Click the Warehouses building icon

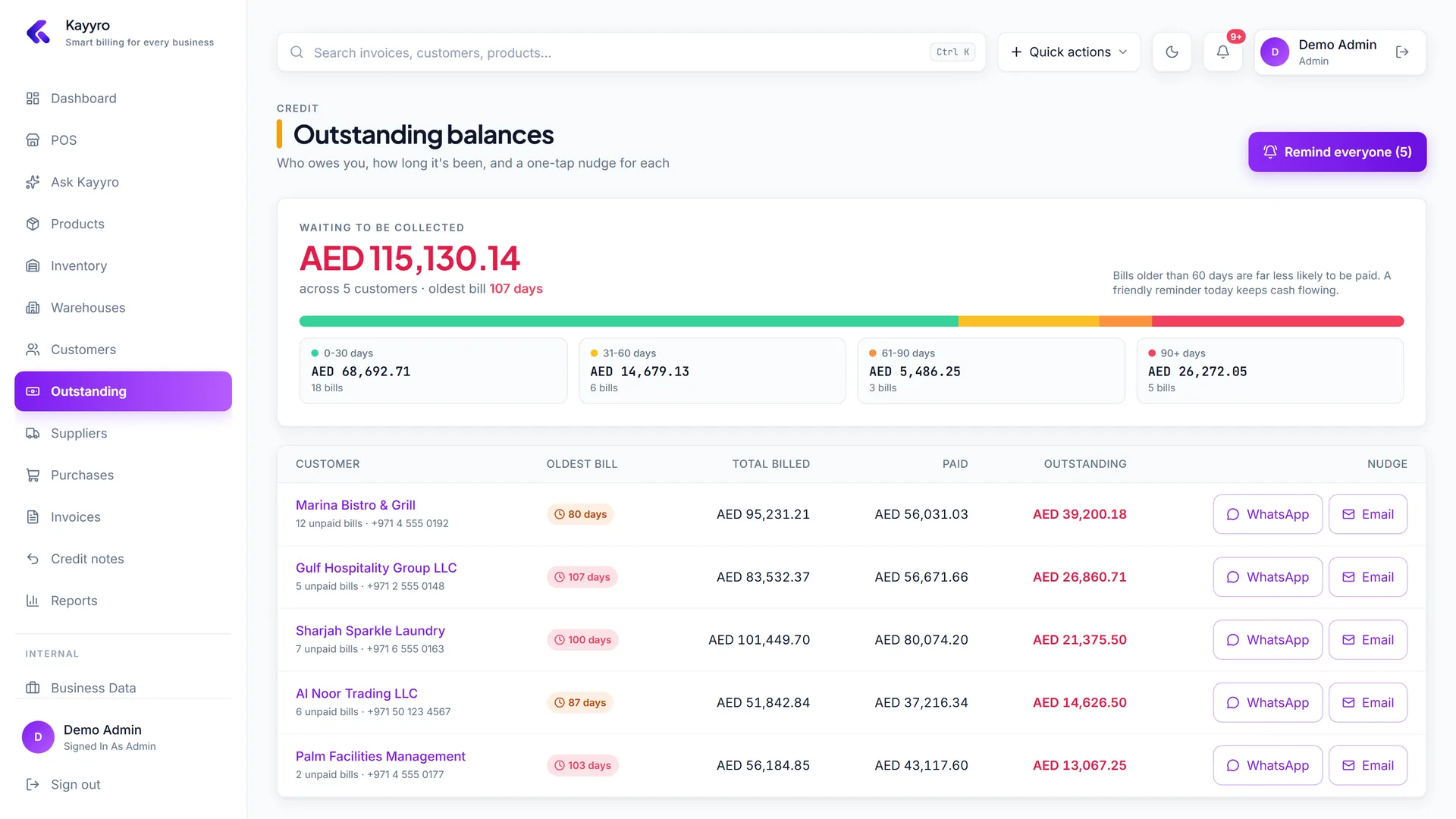[x=33, y=308]
